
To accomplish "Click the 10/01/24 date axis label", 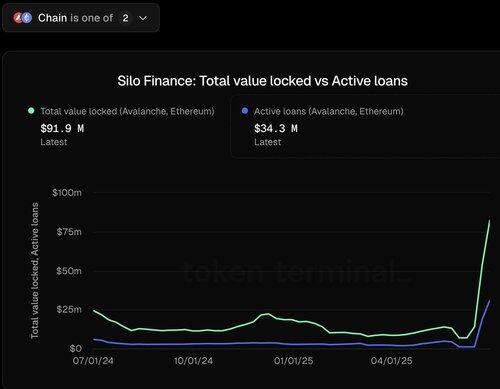I will click(x=193, y=361).
